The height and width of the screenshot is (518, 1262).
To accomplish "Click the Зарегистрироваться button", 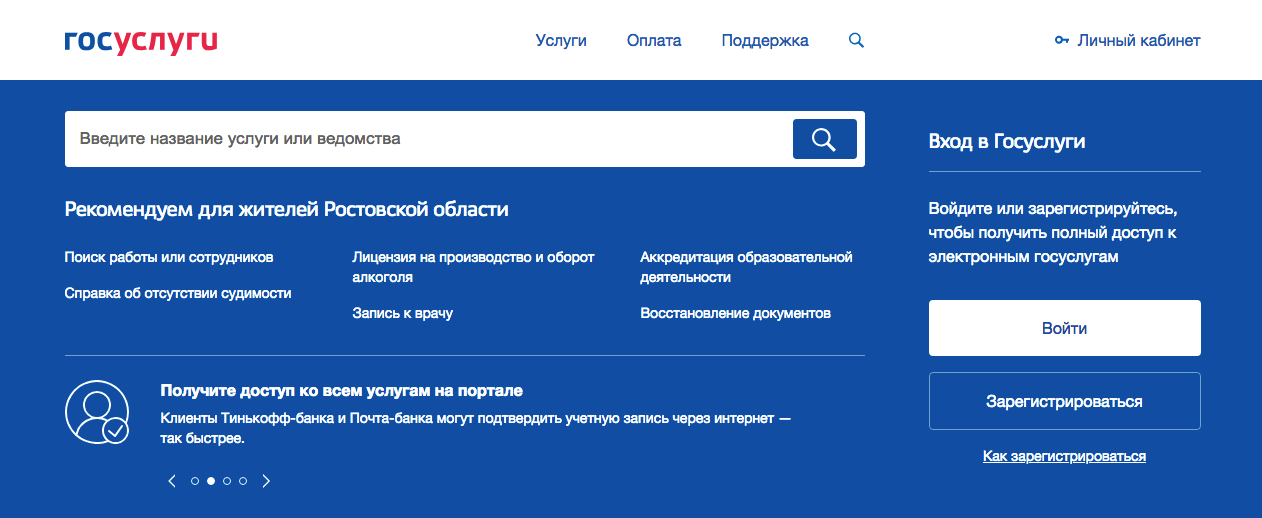I will pyautogui.click(x=1064, y=402).
